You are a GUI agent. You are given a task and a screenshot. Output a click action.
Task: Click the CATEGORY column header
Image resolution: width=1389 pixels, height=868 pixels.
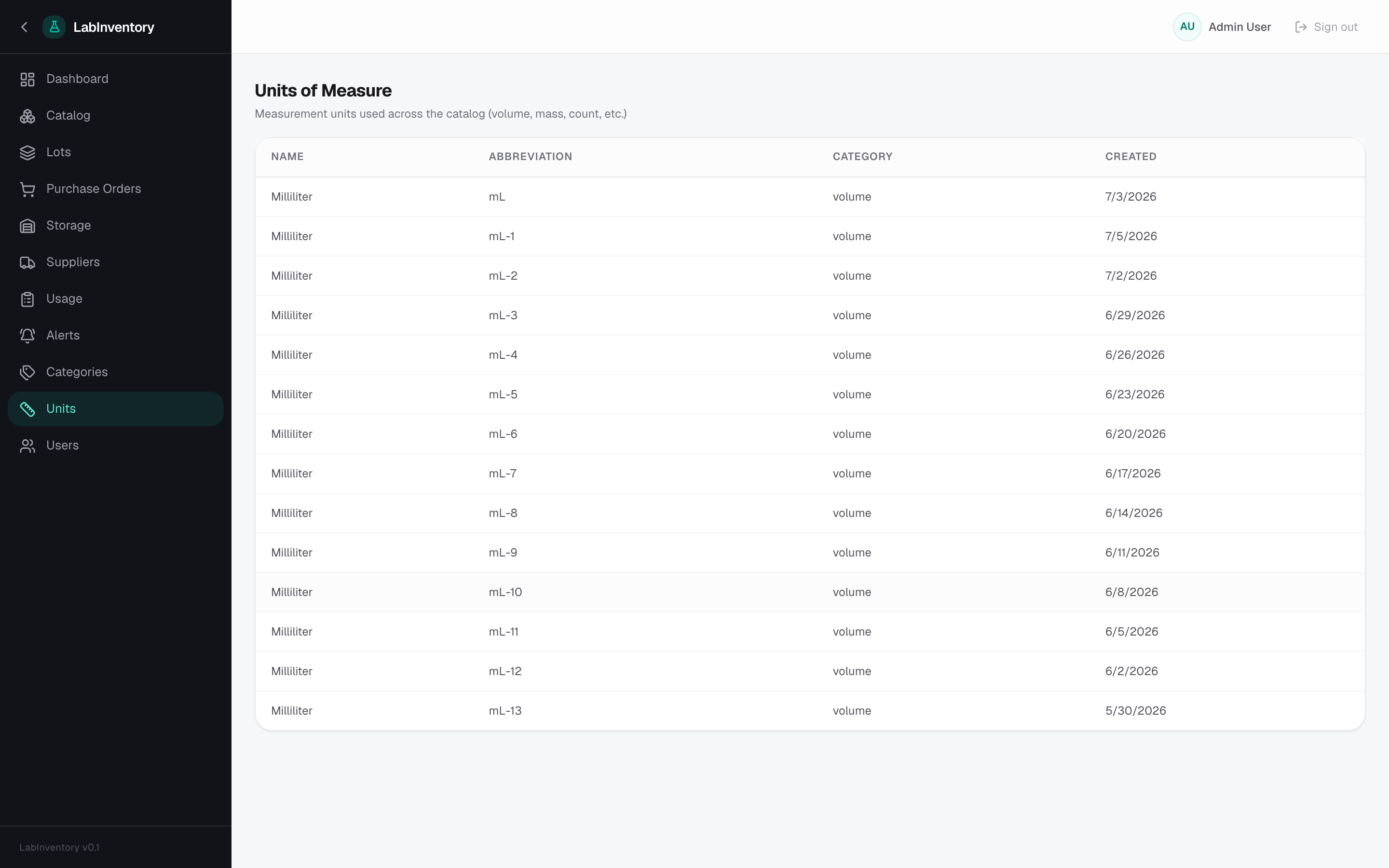(862, 157)
